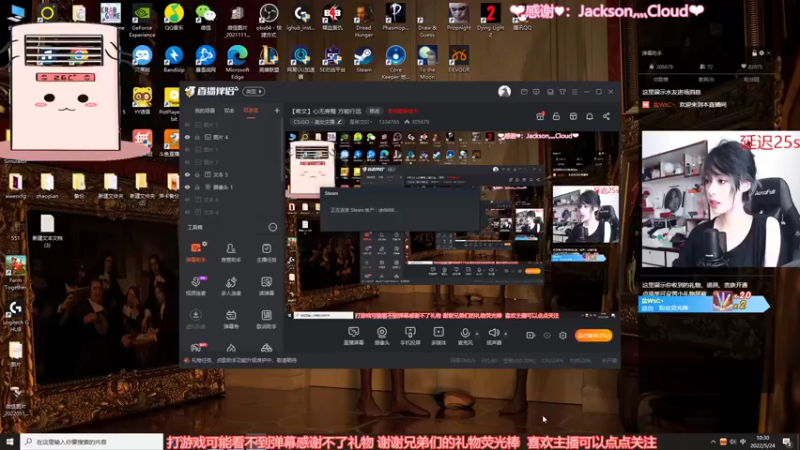Switch to the active orange-underlined scene tab
Screen dimensions: 800x450
click(251, 111)
